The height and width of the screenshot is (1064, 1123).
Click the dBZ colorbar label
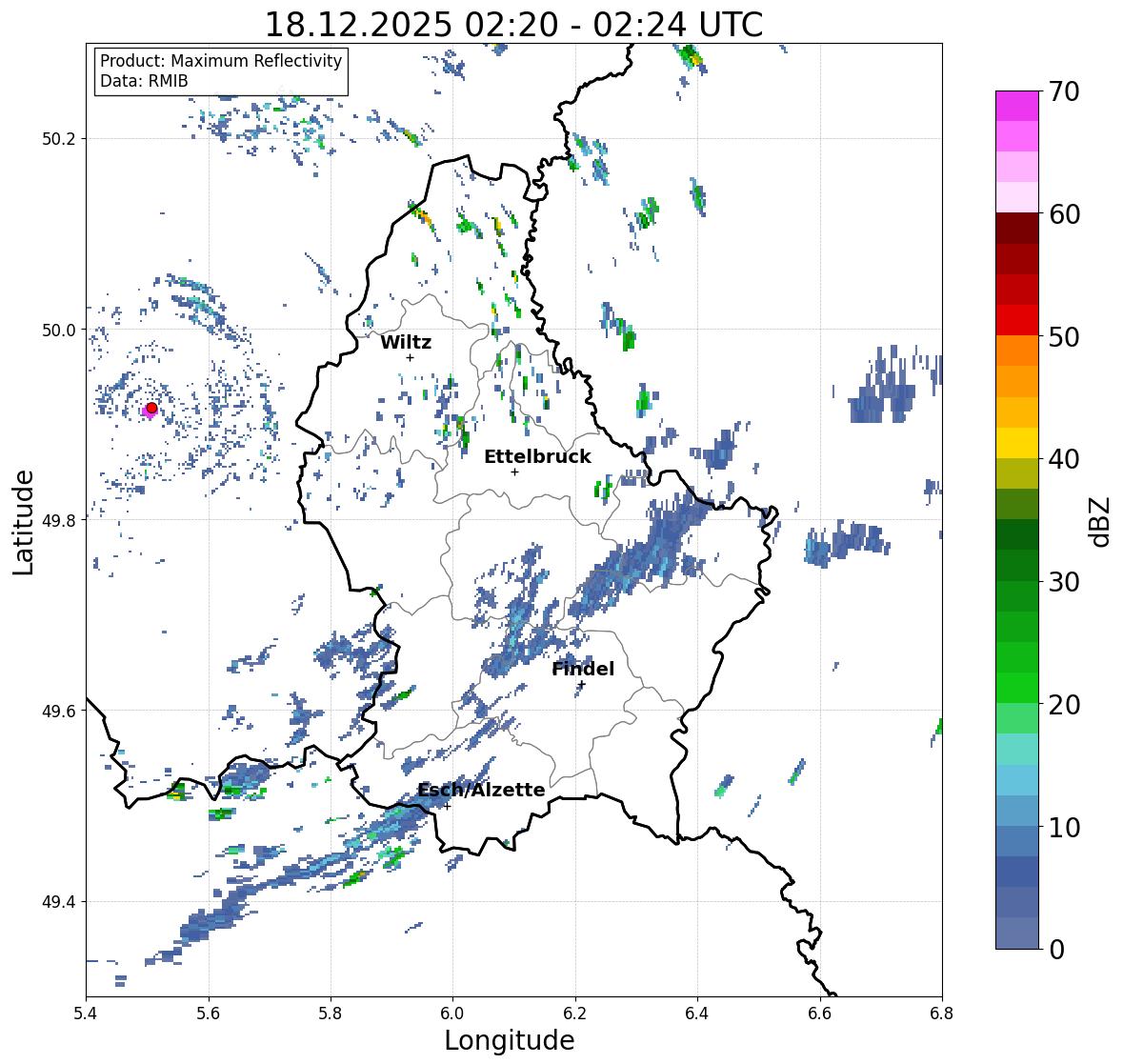[x=1100, y=521]
